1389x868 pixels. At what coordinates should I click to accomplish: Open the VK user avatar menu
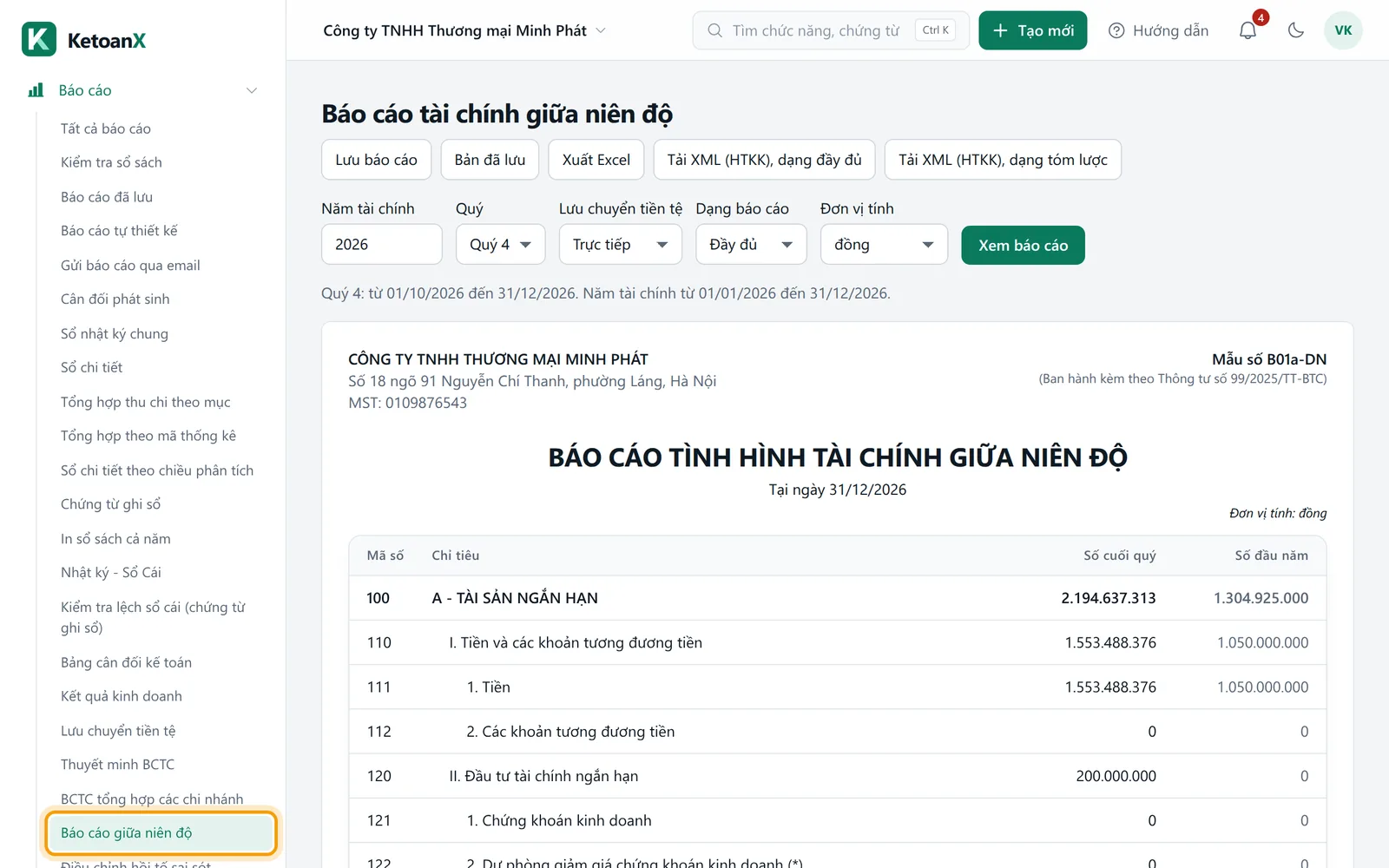(x=1343, y=30)
